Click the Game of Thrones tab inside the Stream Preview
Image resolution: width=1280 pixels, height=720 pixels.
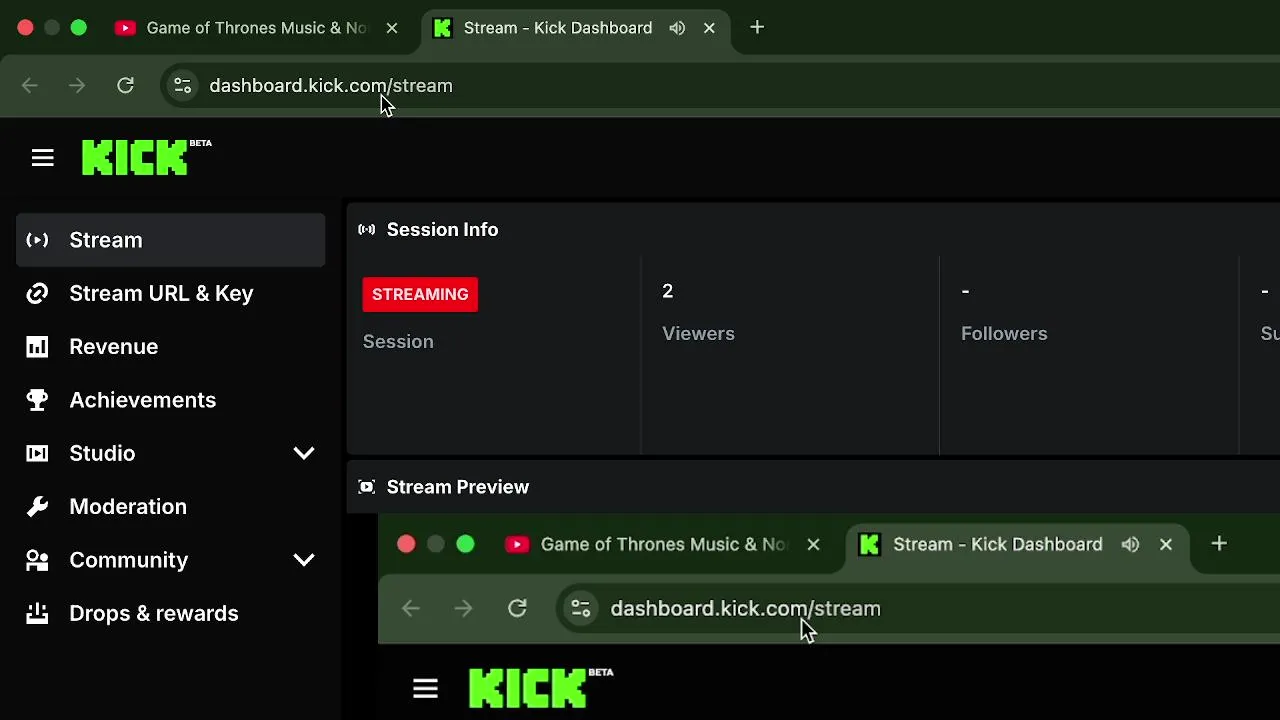pos(662,544)
